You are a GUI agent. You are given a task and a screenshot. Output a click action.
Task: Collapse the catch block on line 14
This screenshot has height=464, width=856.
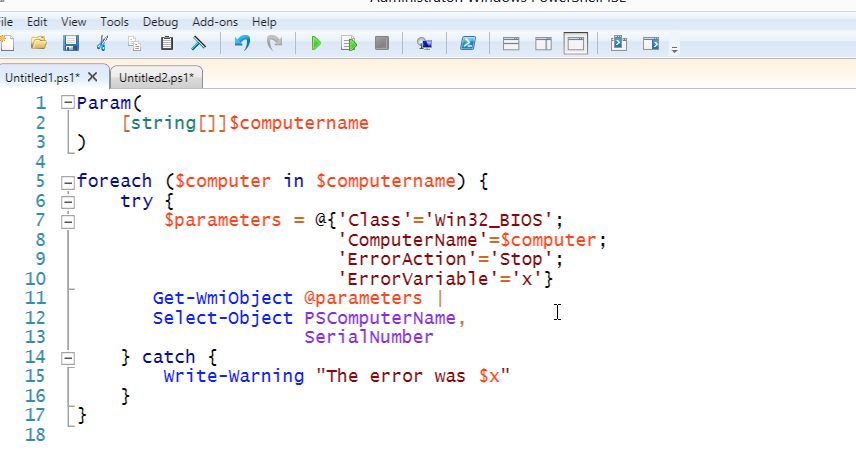67,357
